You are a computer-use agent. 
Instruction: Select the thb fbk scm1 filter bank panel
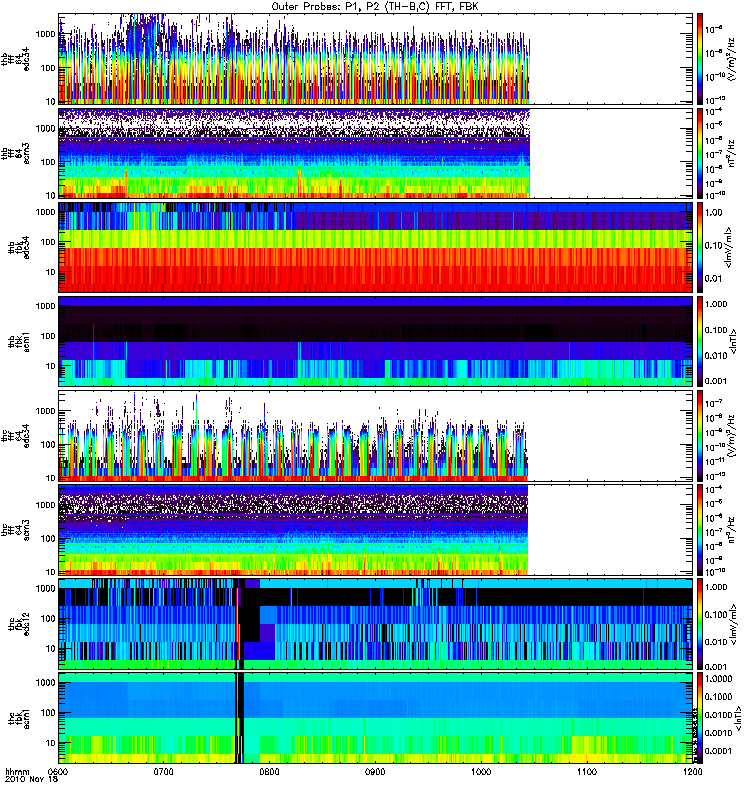pyautogui.click(x=376, y=341)
